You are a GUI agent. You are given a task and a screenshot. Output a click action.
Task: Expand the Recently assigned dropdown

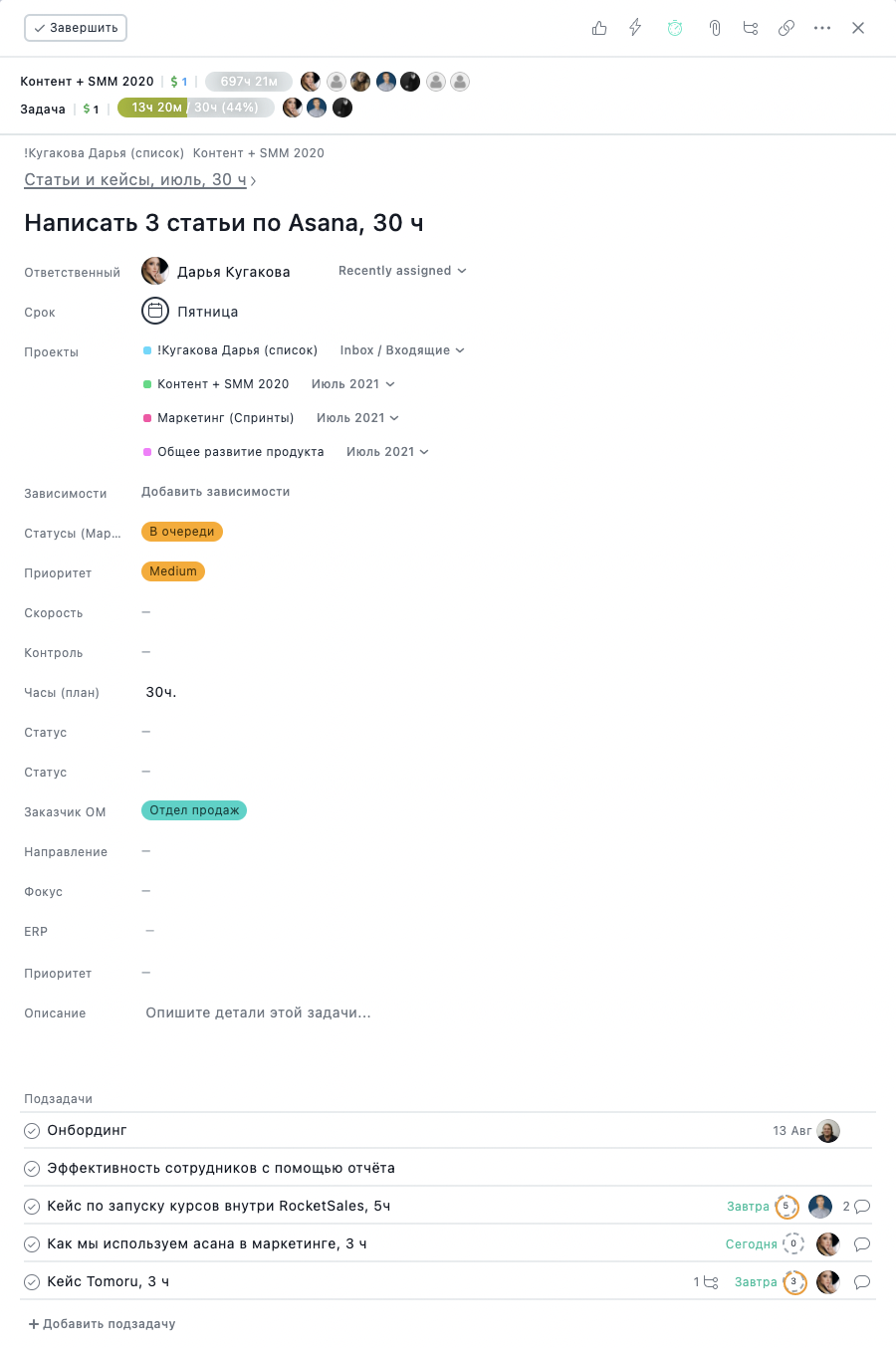coord(402,271)
